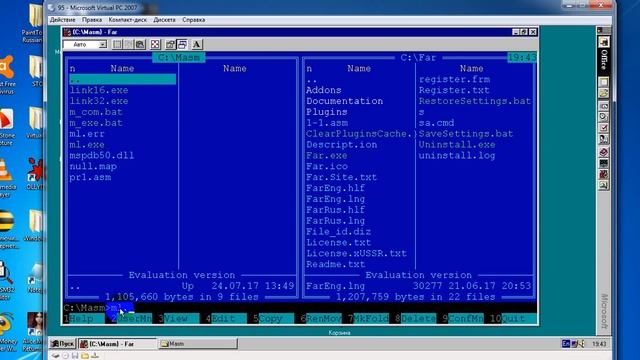Click the Office shortcut bar top icon
This screenshot has width=640, height=360.
tap(604, 42)
